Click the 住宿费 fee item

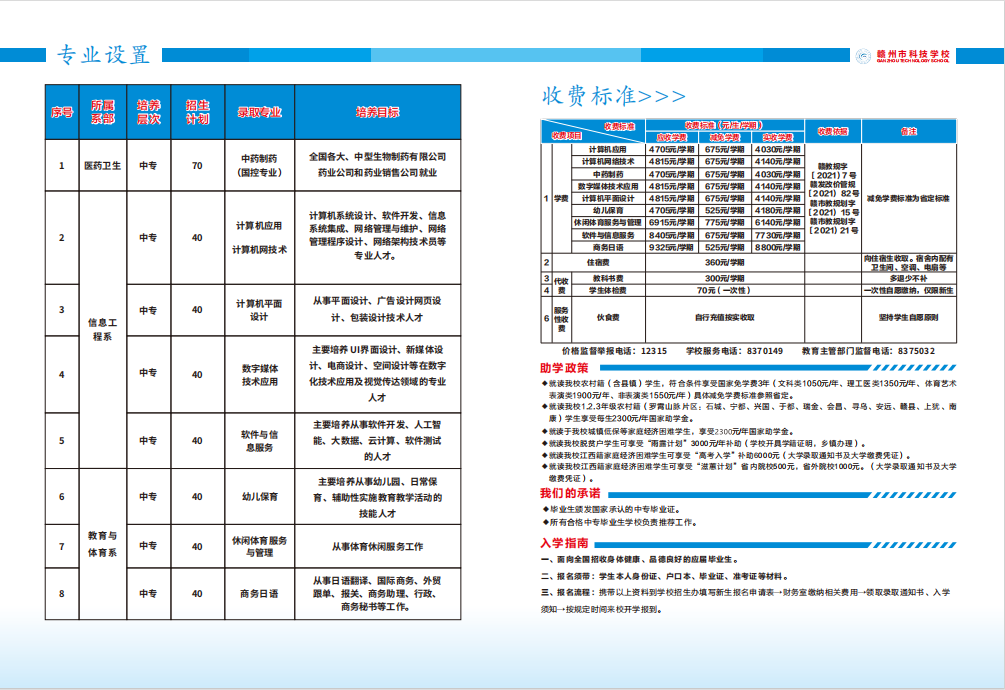coord(599,263)
